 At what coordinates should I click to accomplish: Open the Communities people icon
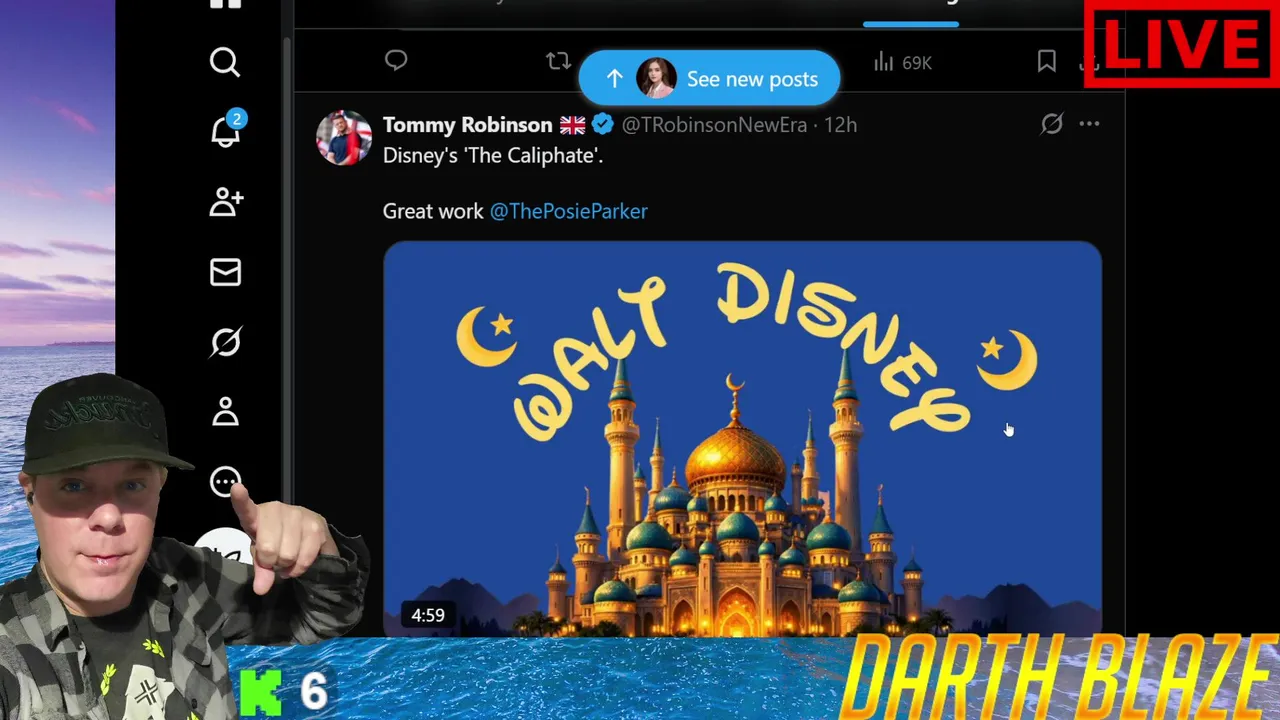coord(225,202)
